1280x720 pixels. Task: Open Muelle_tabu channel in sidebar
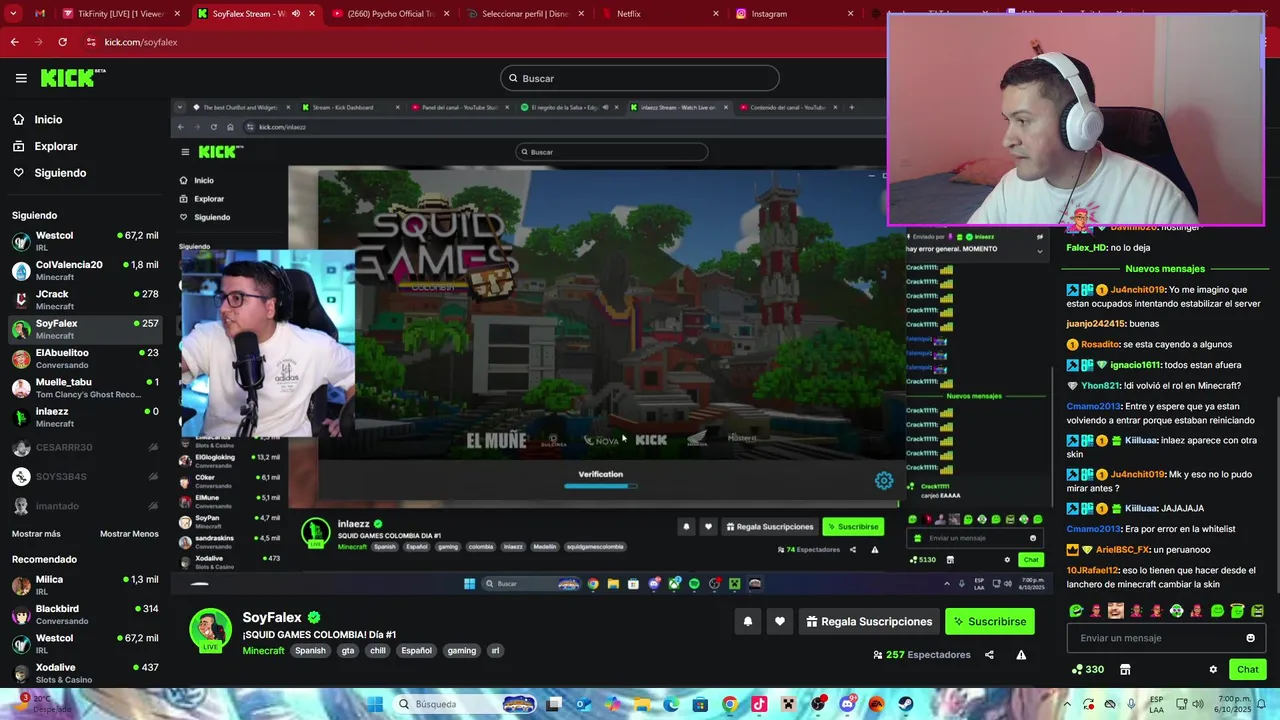(x=85, y=388)
